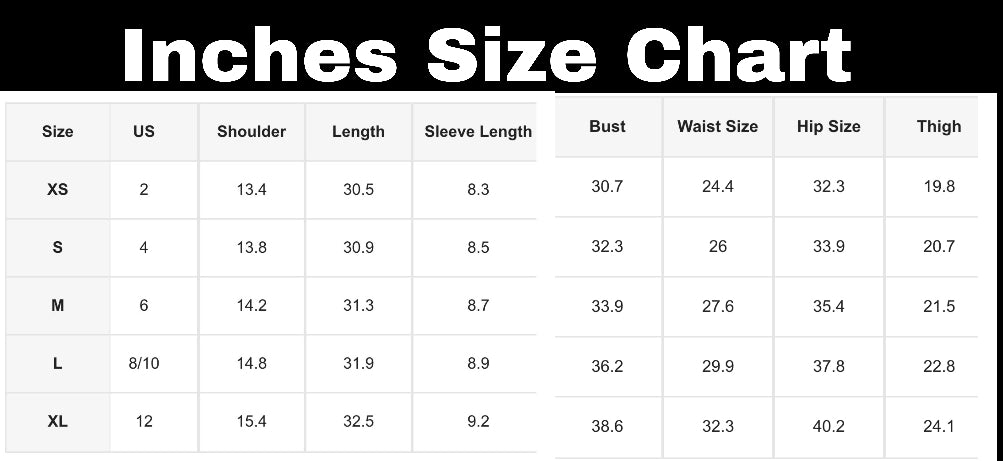Select the Waist Size column header
The width and height of the screenshot is (1003, 461).
click(717, 127)
